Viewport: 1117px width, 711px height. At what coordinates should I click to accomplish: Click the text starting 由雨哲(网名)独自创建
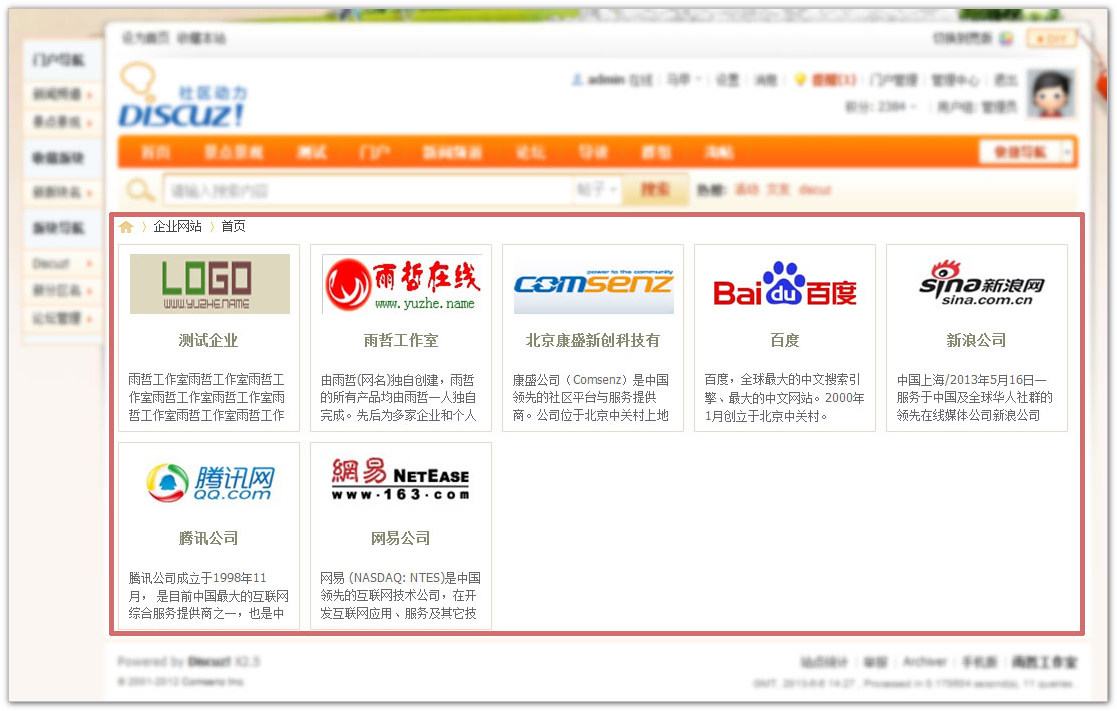coord(398,398)
